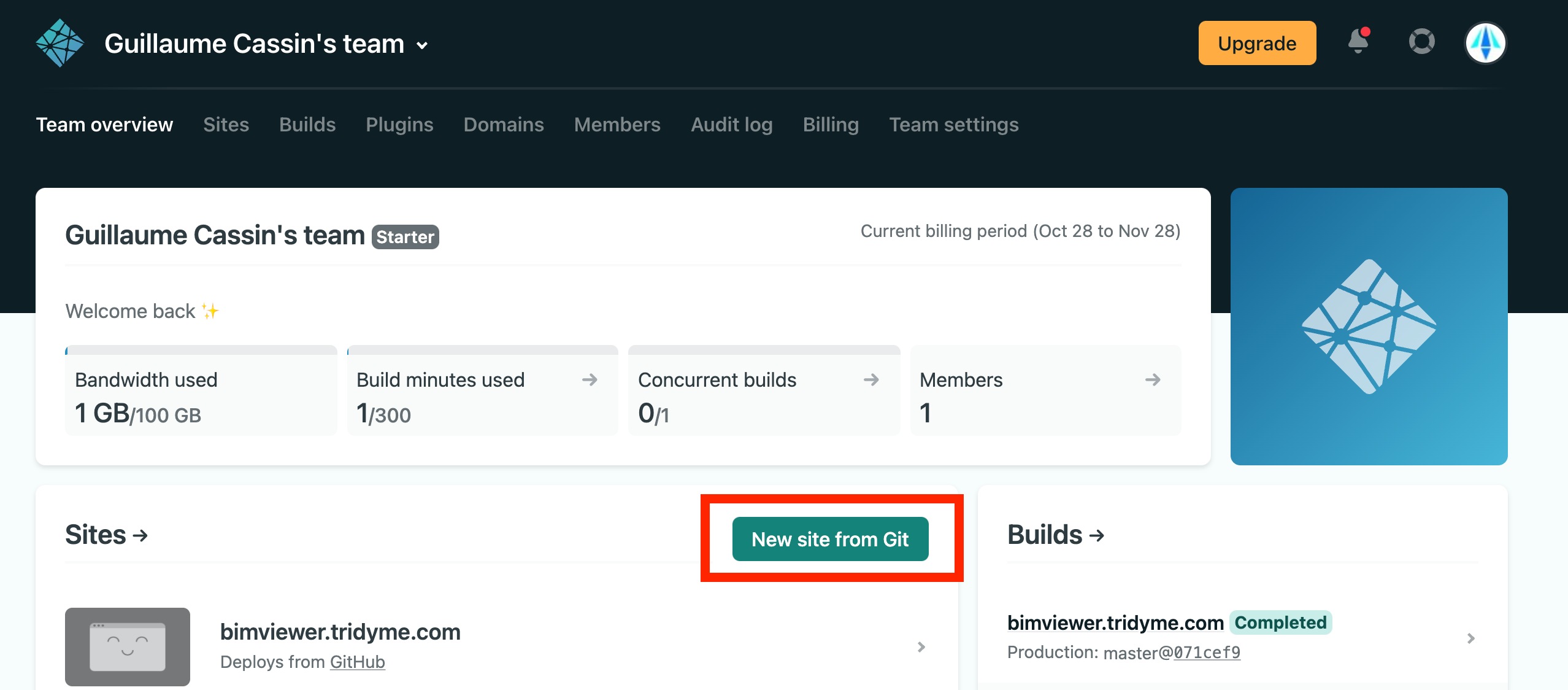Click the Guillaume Cassin's team card heading

[x=215, y=235]
